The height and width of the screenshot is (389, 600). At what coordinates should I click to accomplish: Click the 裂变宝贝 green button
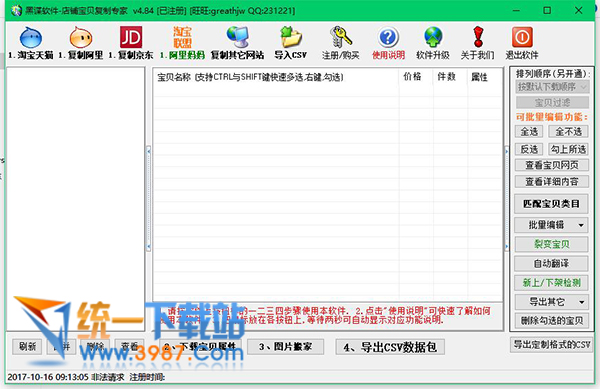551,244
